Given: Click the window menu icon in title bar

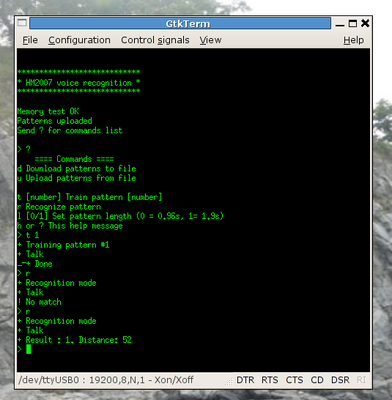Looking at the screenshot, I should tap(22, 23).
